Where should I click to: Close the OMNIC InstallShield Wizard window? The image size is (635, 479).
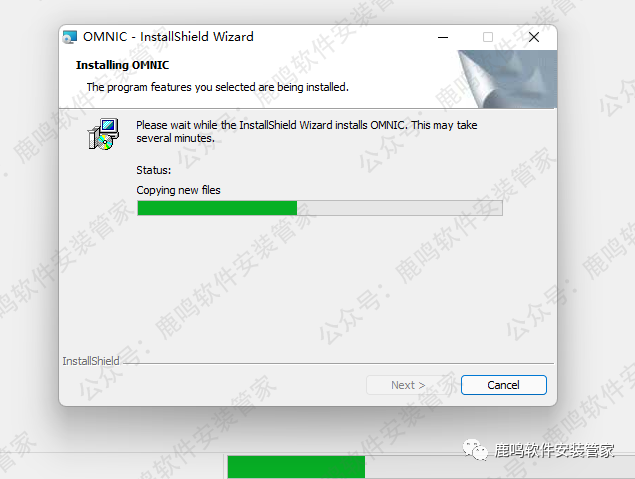(534, 37)
